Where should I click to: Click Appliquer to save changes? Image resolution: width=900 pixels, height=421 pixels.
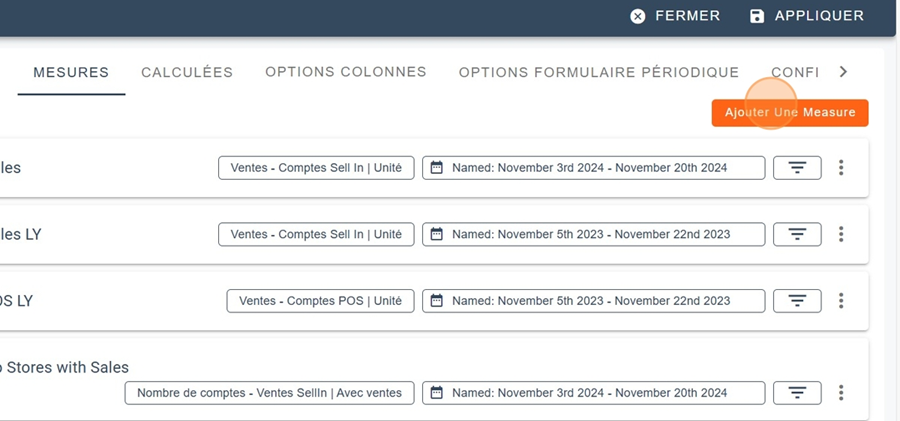[806, 16]
